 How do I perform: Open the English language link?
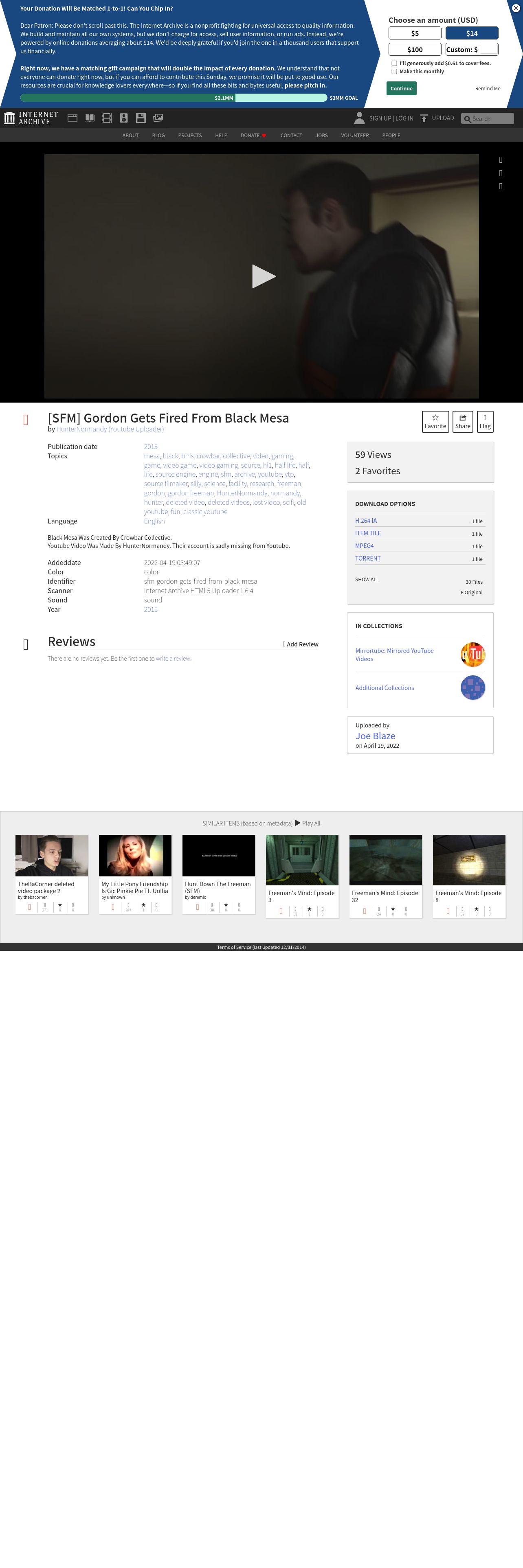point(154,521)
